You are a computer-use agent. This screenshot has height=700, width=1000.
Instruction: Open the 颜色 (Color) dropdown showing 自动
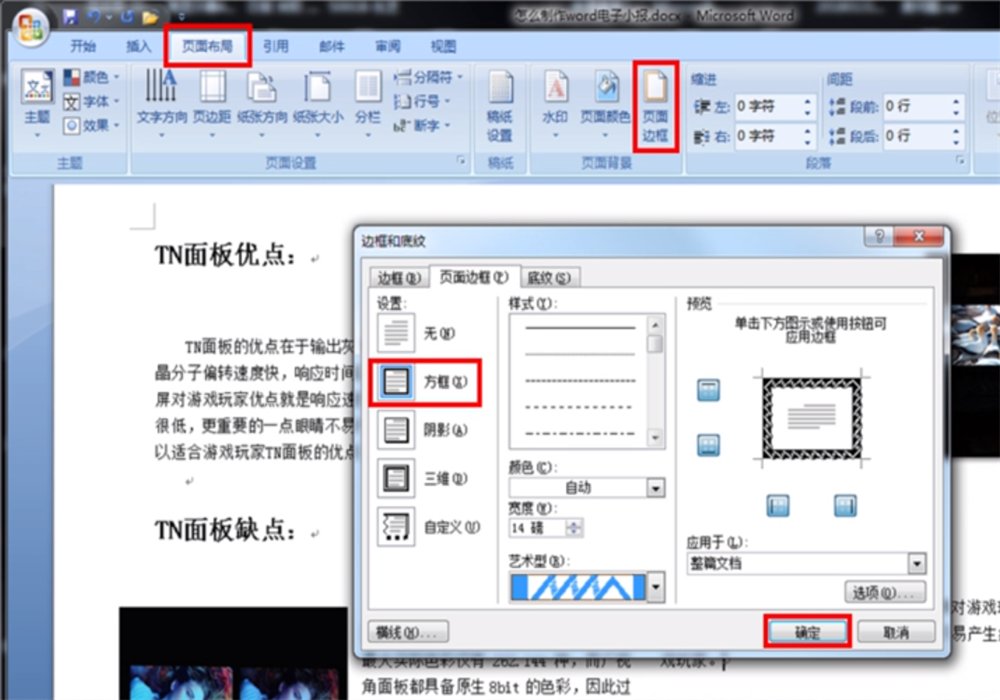coord(655,487)
